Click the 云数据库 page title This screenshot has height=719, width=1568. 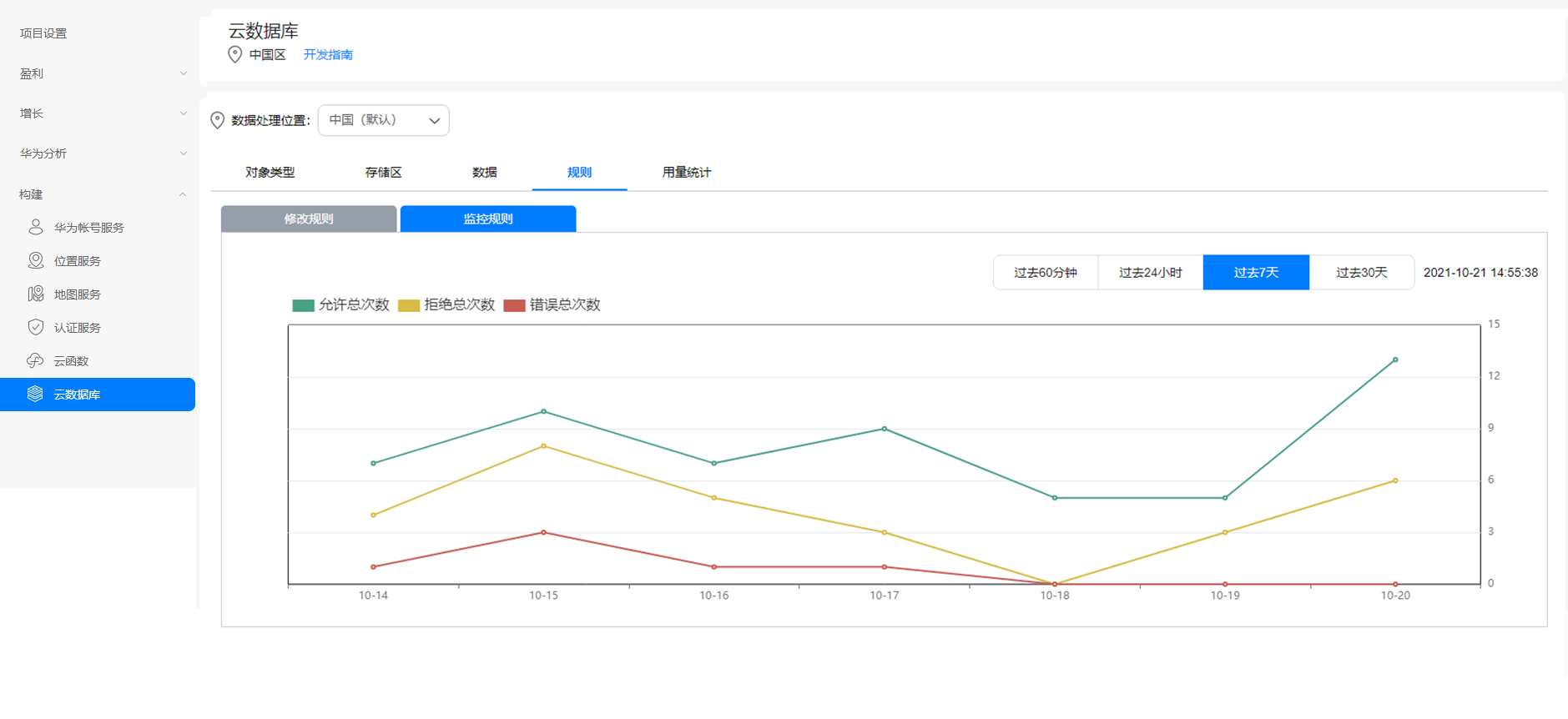coord(264,31)
